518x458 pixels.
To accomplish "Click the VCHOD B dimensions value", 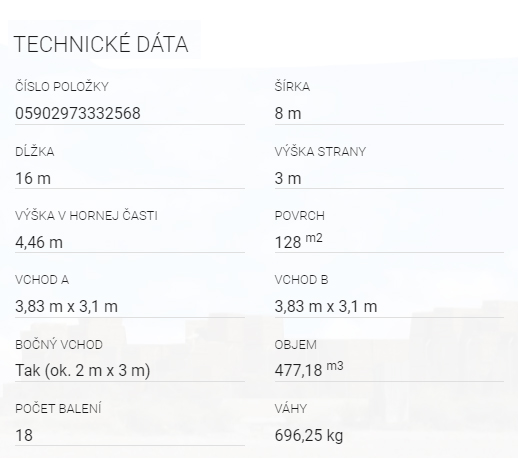I will click(x=326, y=306).
